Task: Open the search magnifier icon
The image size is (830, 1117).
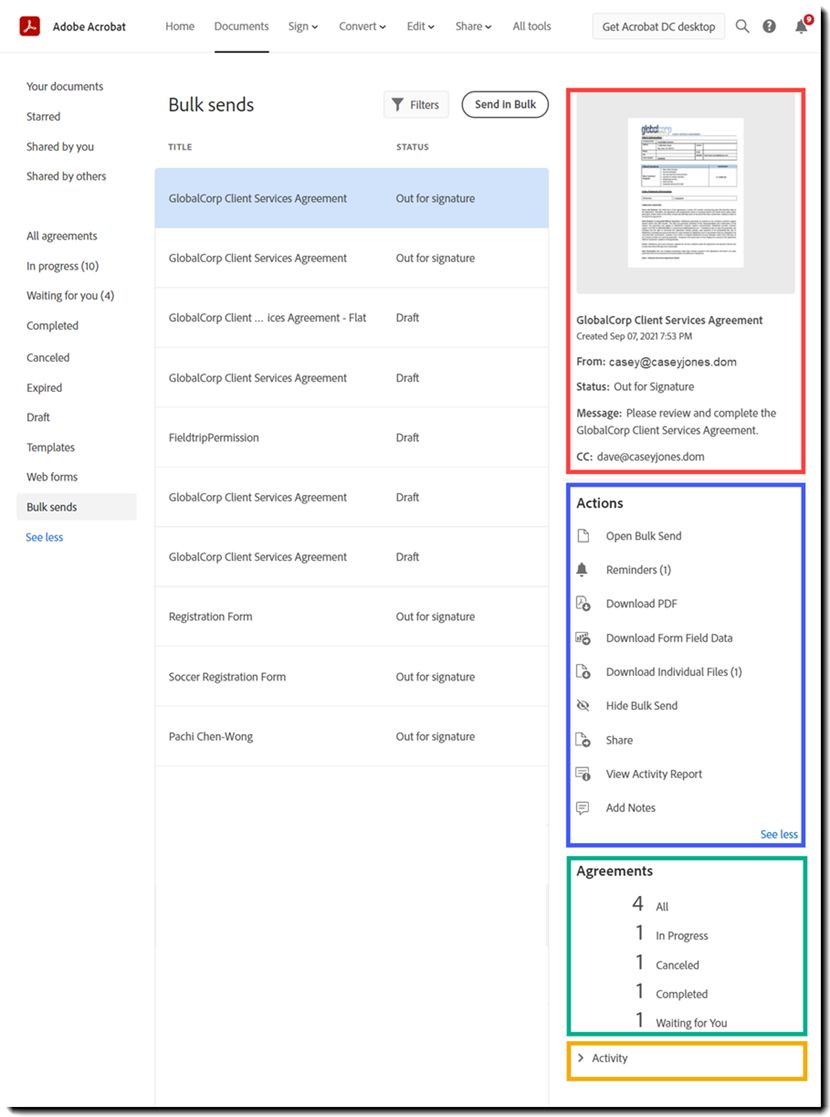Action: [742, 26]
